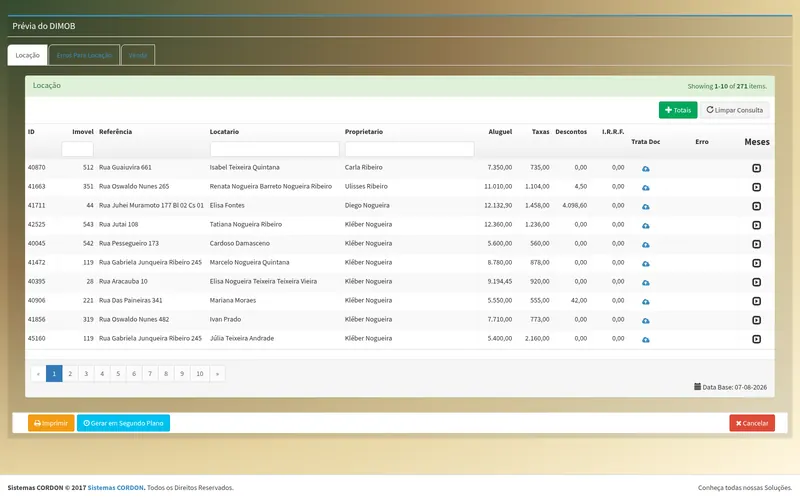
Task: Click the red Cancelar button
Action: pos(752,423)
